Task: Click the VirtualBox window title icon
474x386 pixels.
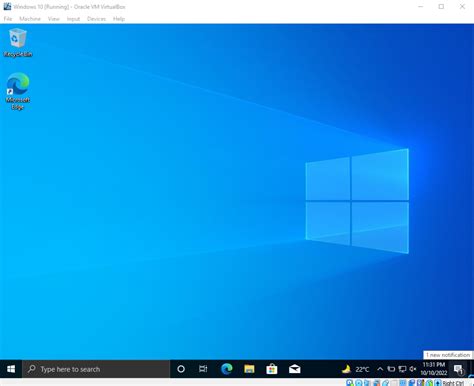Action: pyautogui.click(x=7, y=6)
